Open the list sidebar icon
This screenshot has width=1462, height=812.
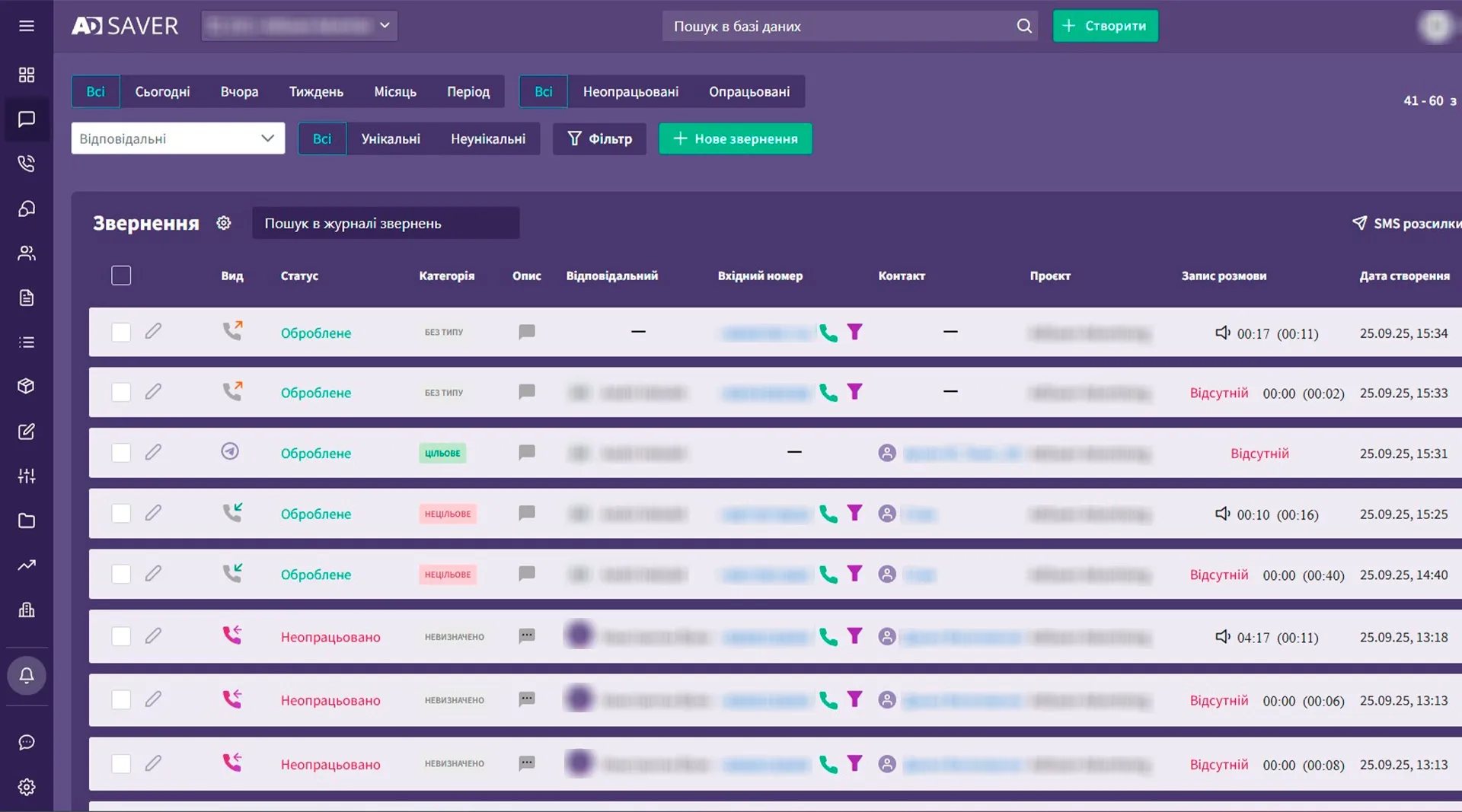coord(27,342)
